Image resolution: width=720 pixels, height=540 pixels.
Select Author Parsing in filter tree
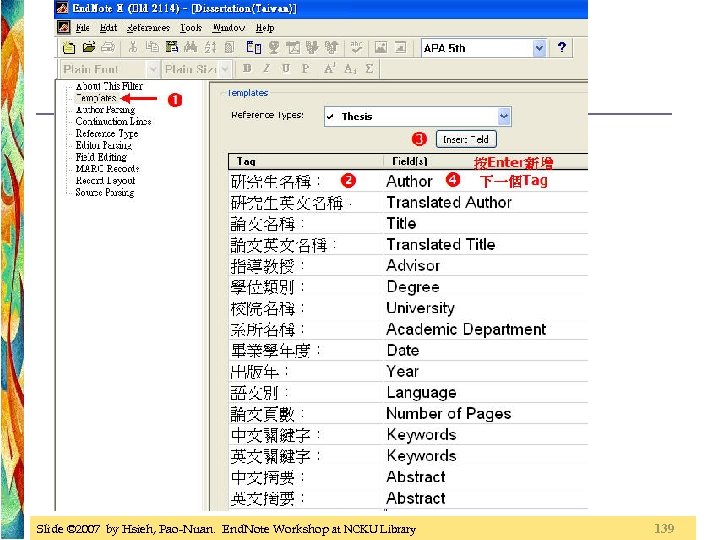pos(105,110)
